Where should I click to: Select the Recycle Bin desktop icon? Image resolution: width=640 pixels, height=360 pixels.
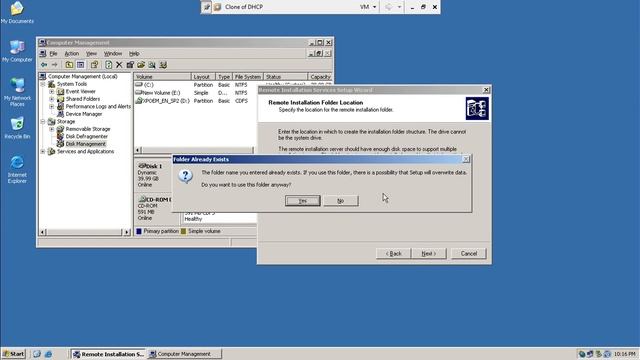point(17,128)
